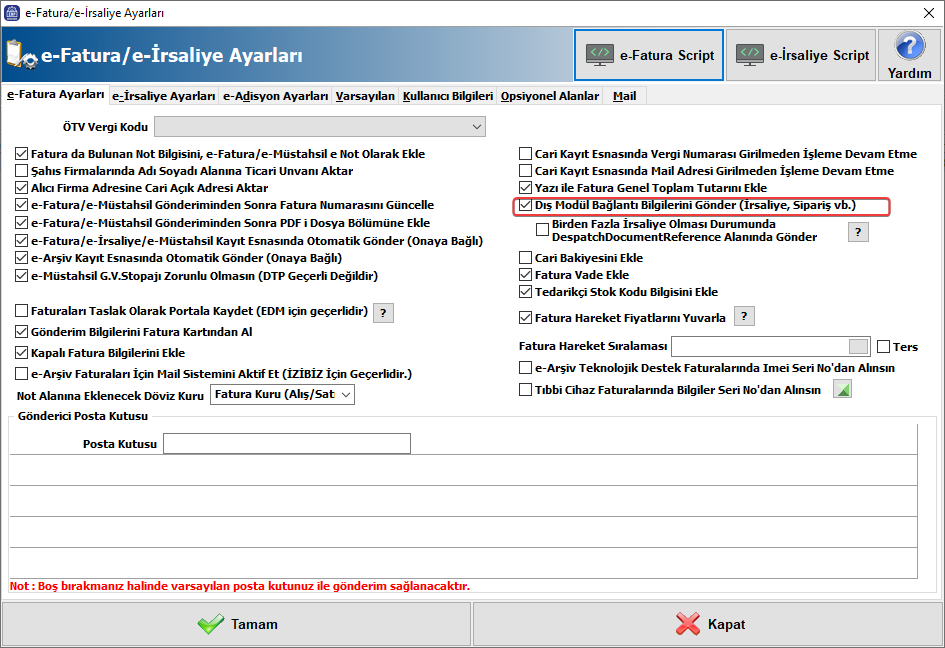Viewport: 945px width, 648px height.
Task: Open the Kullanıcı Bilgileri tab
Action: (448, 96)
